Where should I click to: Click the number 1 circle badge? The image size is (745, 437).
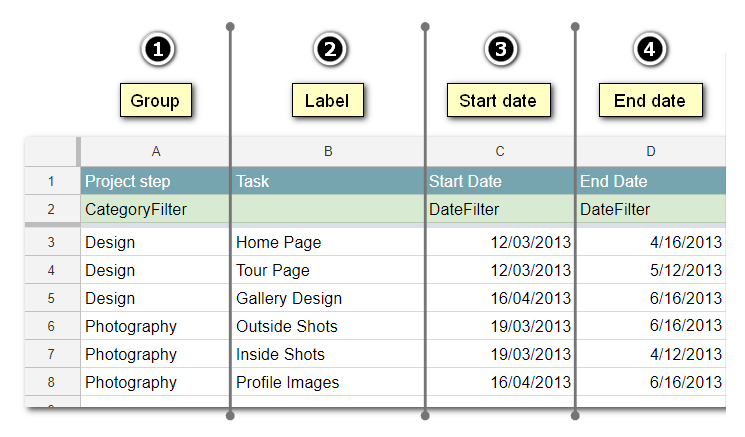pos(155,49)
